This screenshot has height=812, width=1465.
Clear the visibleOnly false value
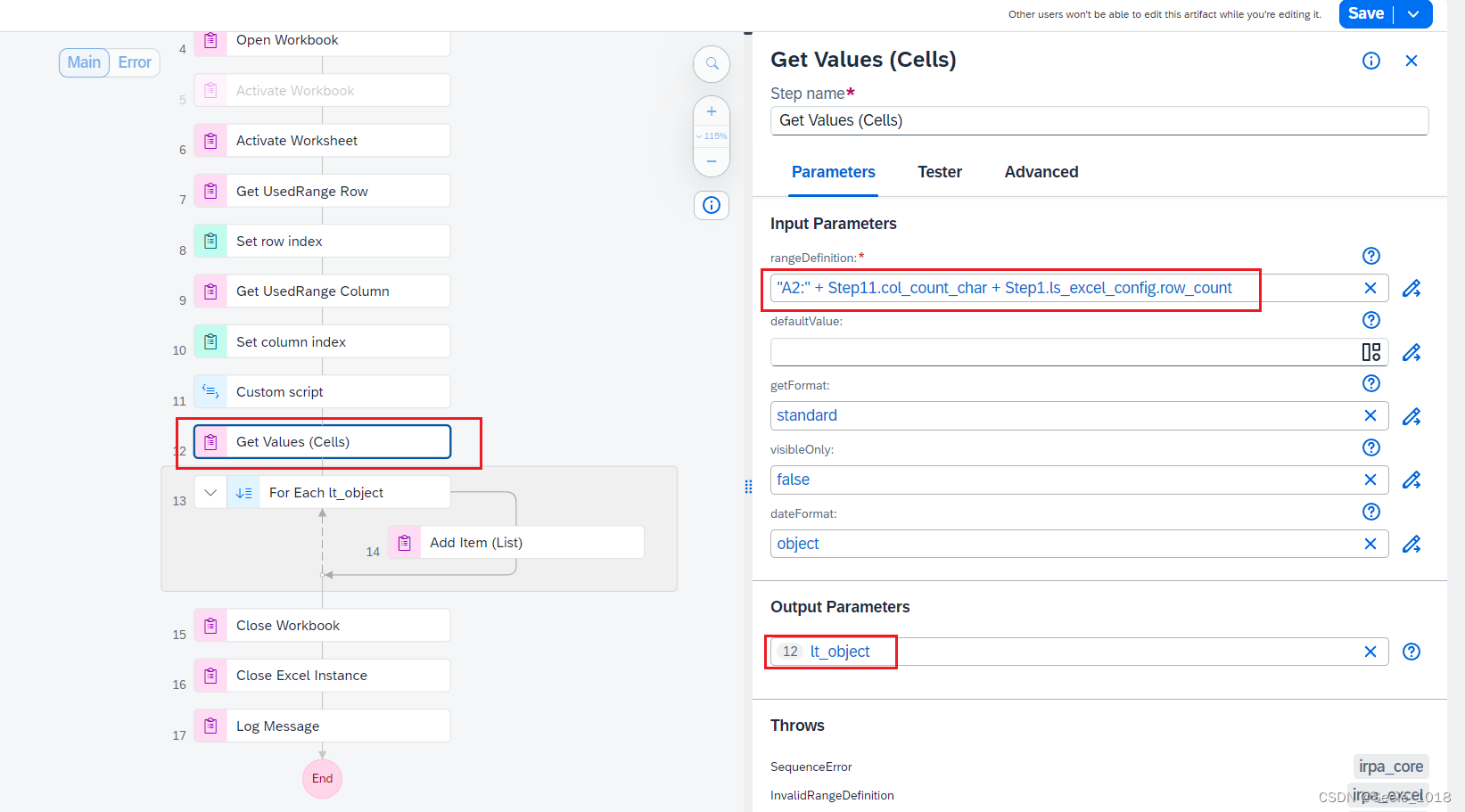coord(1370,480)
